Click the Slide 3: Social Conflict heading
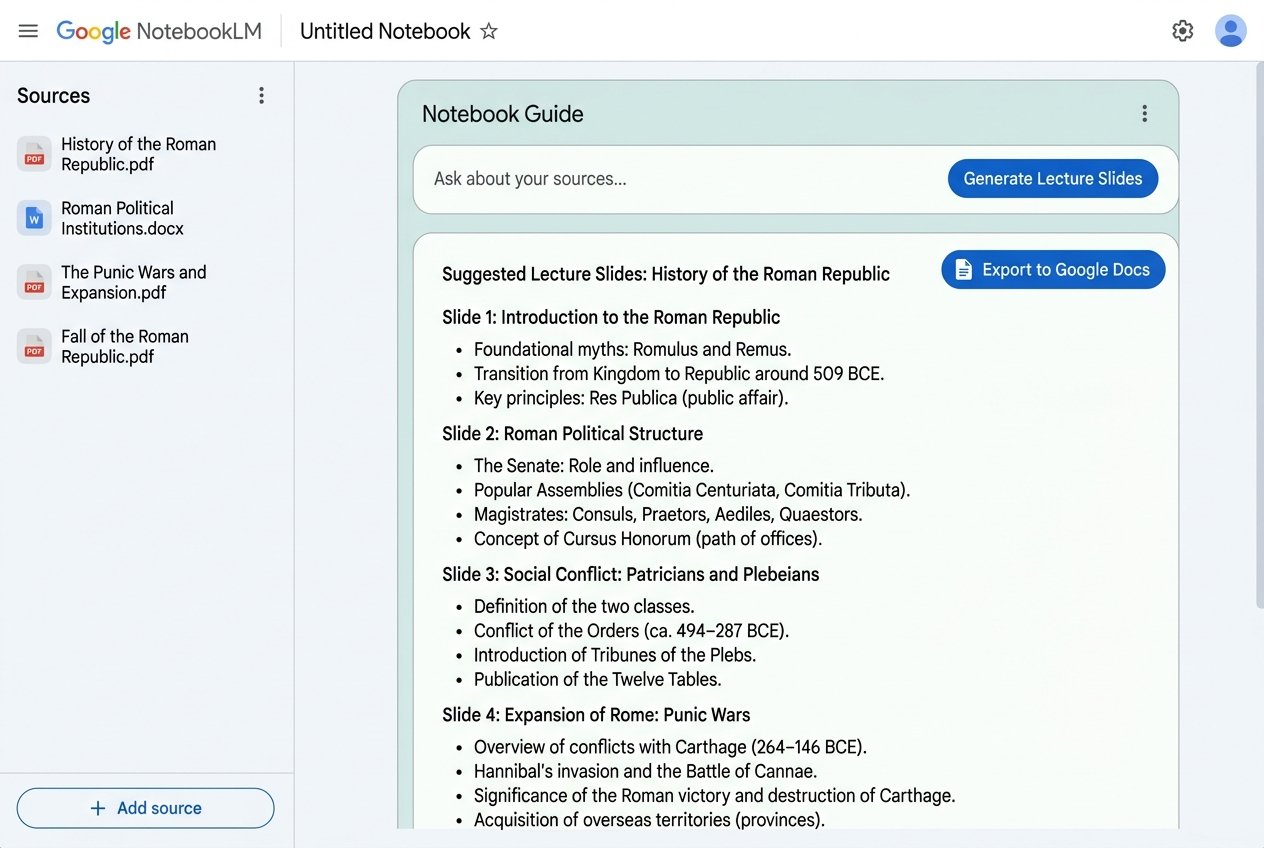Viewport: 1264px width, 848px height. pyautogui.click(x=631, y=574)
